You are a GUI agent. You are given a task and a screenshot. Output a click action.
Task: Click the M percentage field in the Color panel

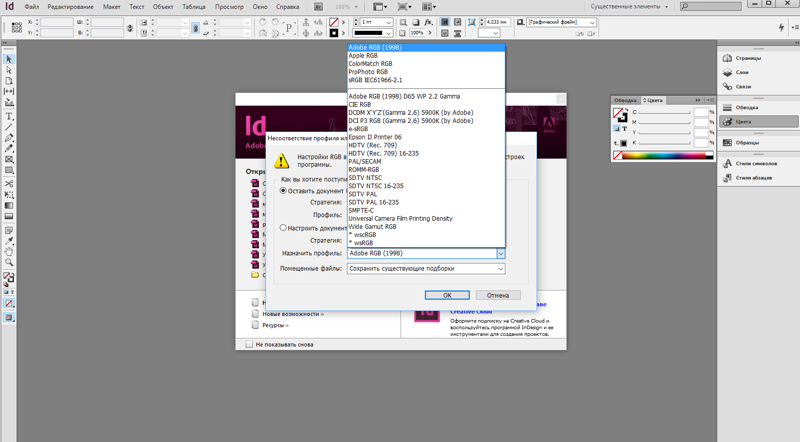click(702, 122)
